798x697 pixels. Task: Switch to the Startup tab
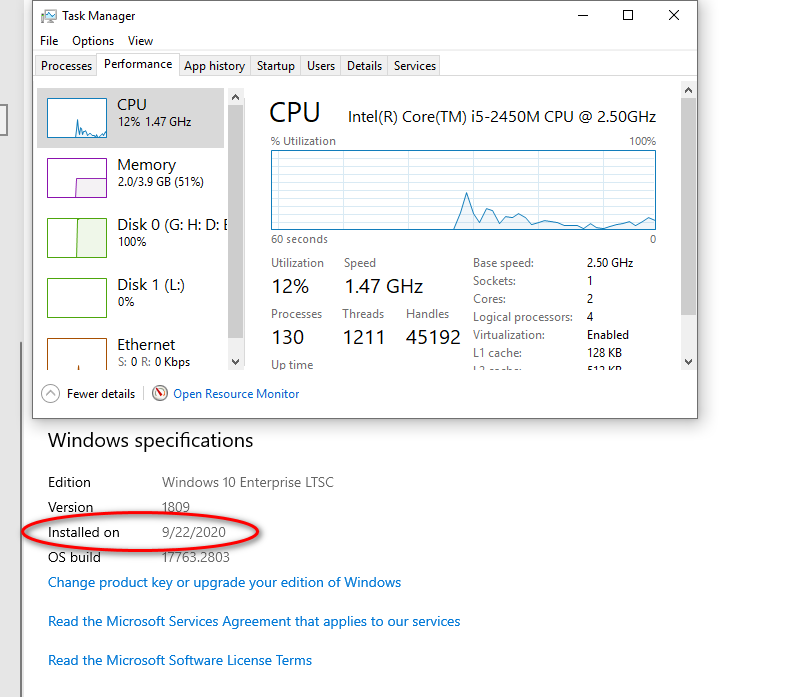point(276,66)
